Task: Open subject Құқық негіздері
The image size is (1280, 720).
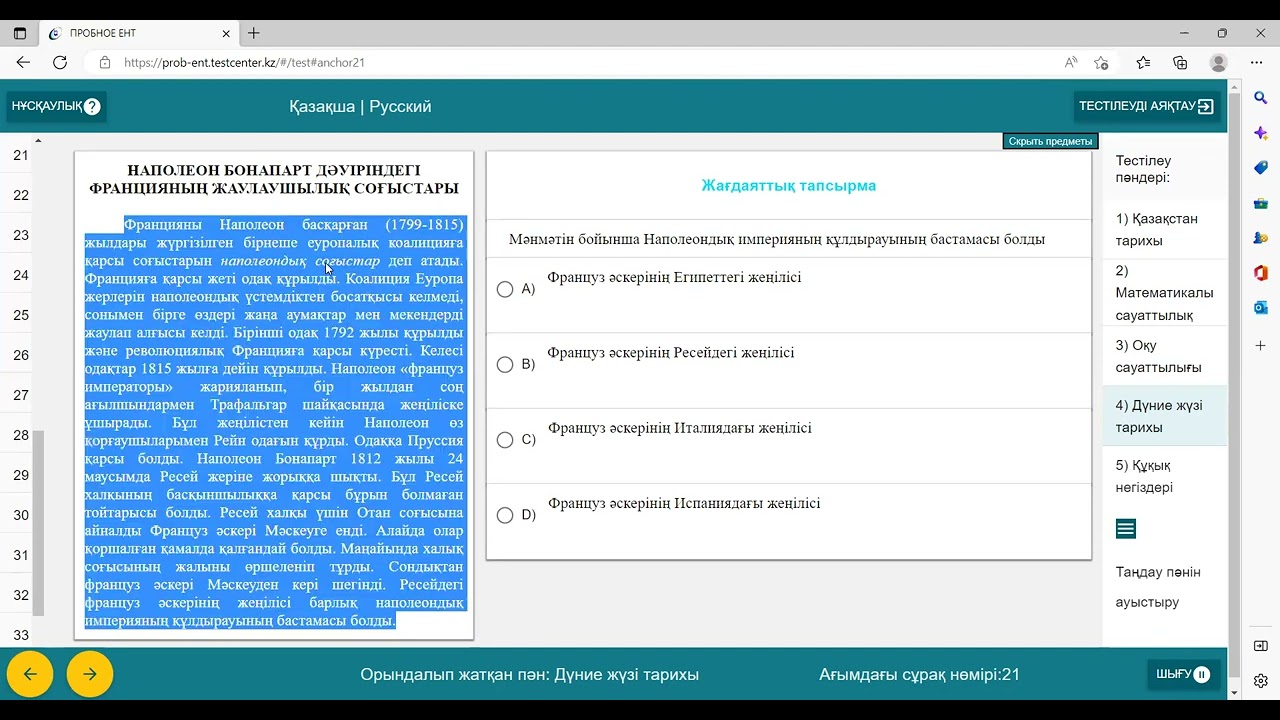Action: coord(1164,476)
